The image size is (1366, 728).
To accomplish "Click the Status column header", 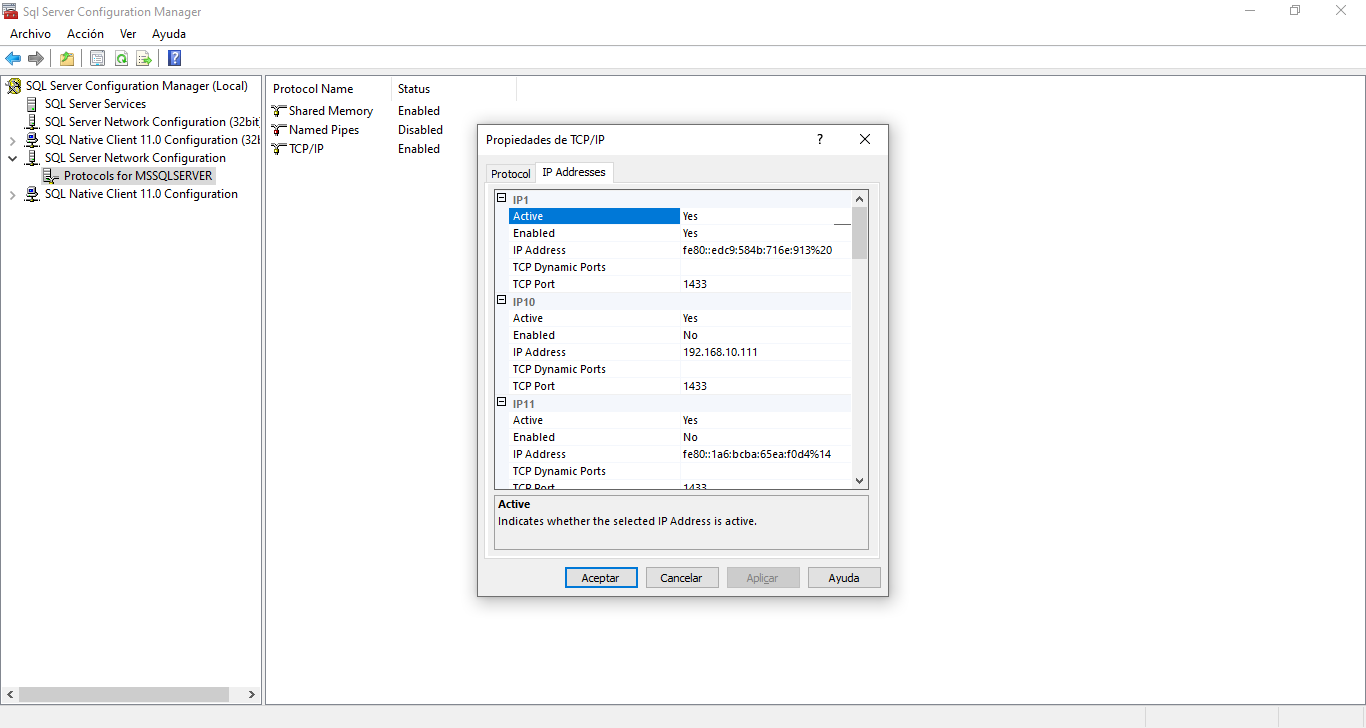I will click(x=454, y=89).
